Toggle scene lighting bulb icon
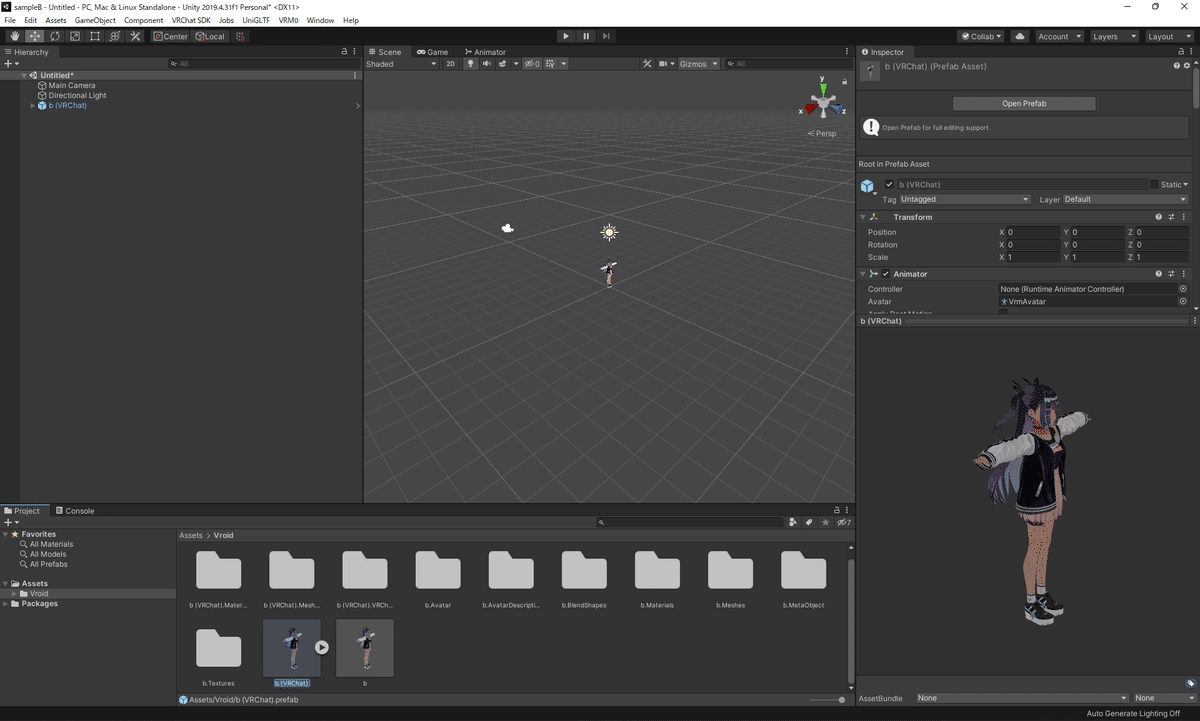Viewport: 1200px width, 721px height. pyautogui.click(x=470, y=64)
